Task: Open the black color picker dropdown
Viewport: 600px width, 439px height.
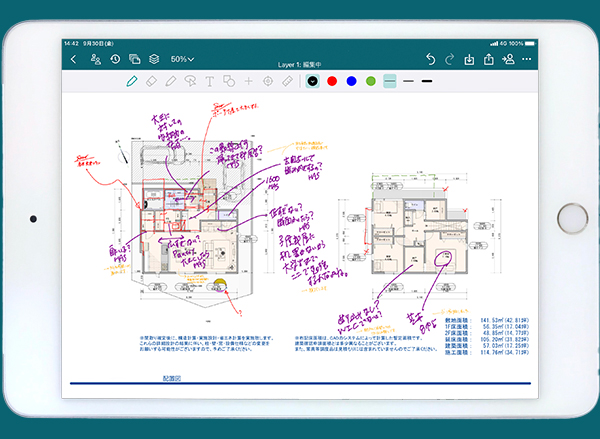Action: click(x=313, y=80)
